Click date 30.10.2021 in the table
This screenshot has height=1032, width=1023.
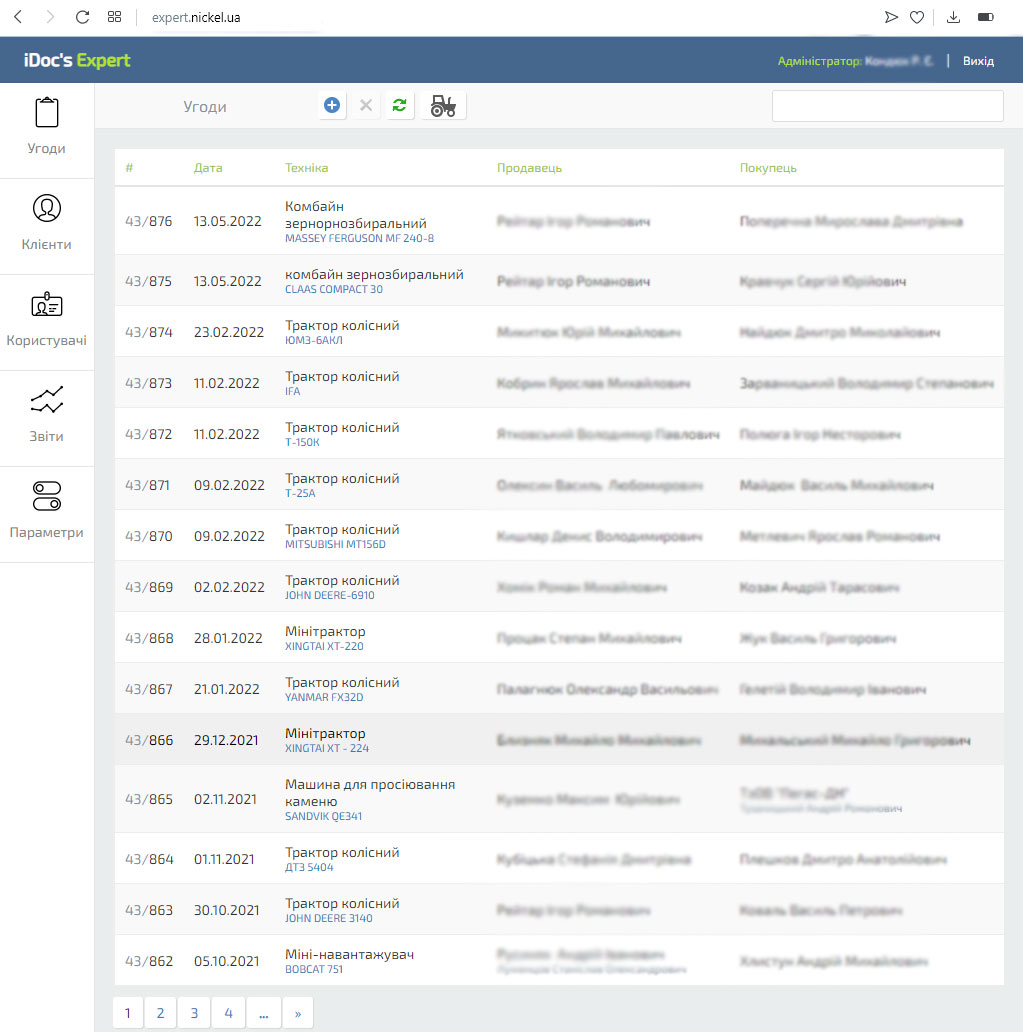pos(226,910)
